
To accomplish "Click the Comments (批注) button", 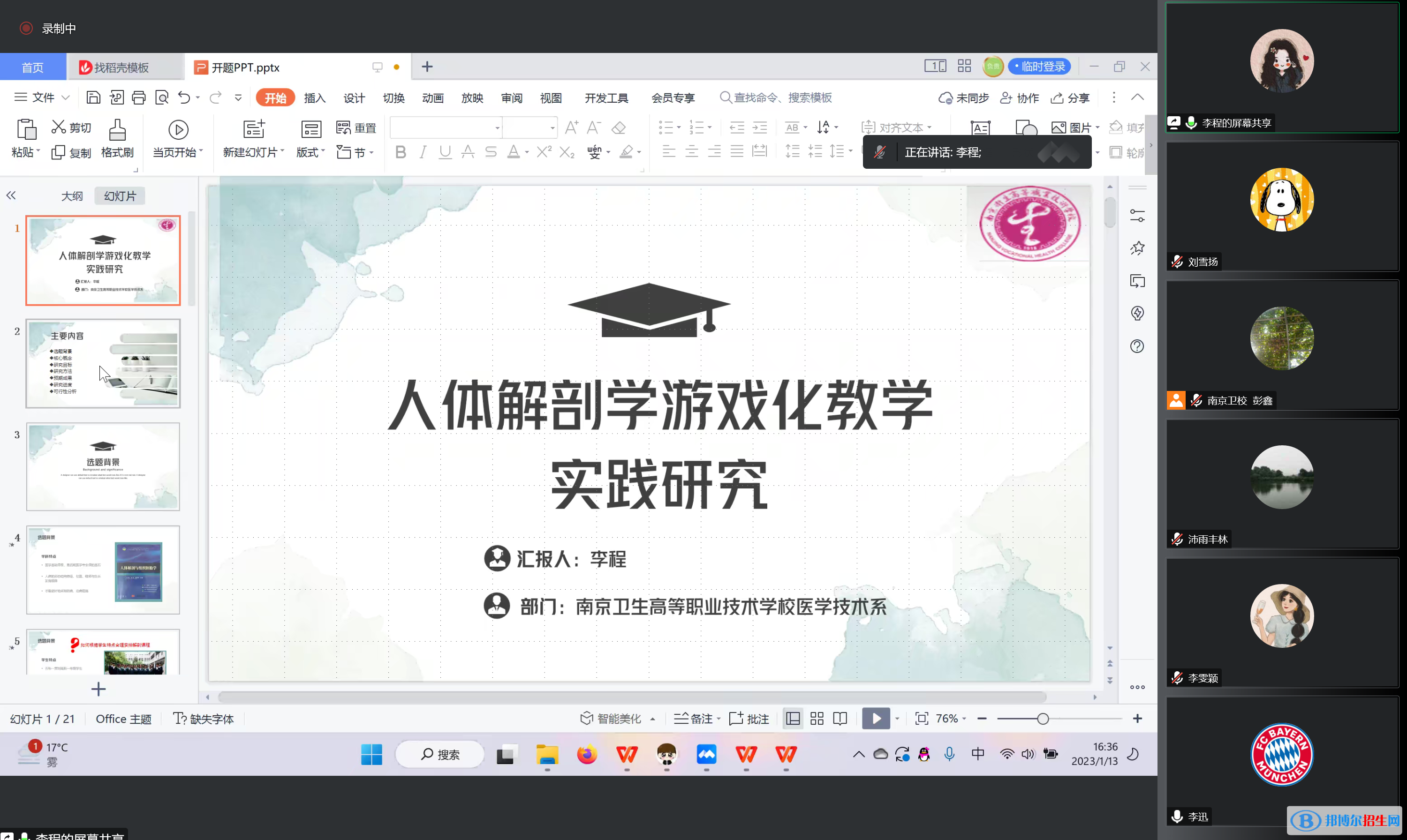I will (749, 718).
